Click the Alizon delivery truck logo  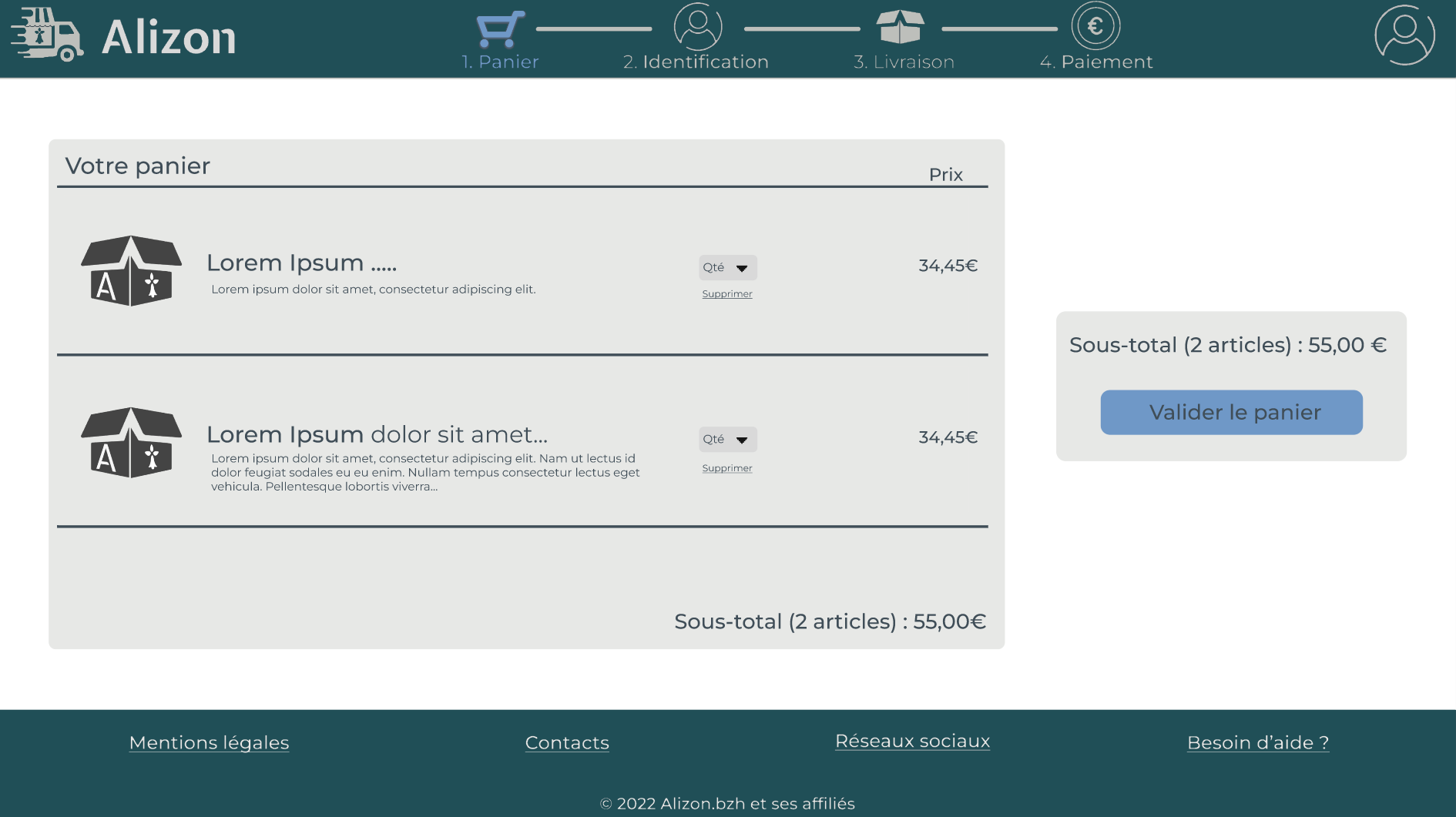48,35
